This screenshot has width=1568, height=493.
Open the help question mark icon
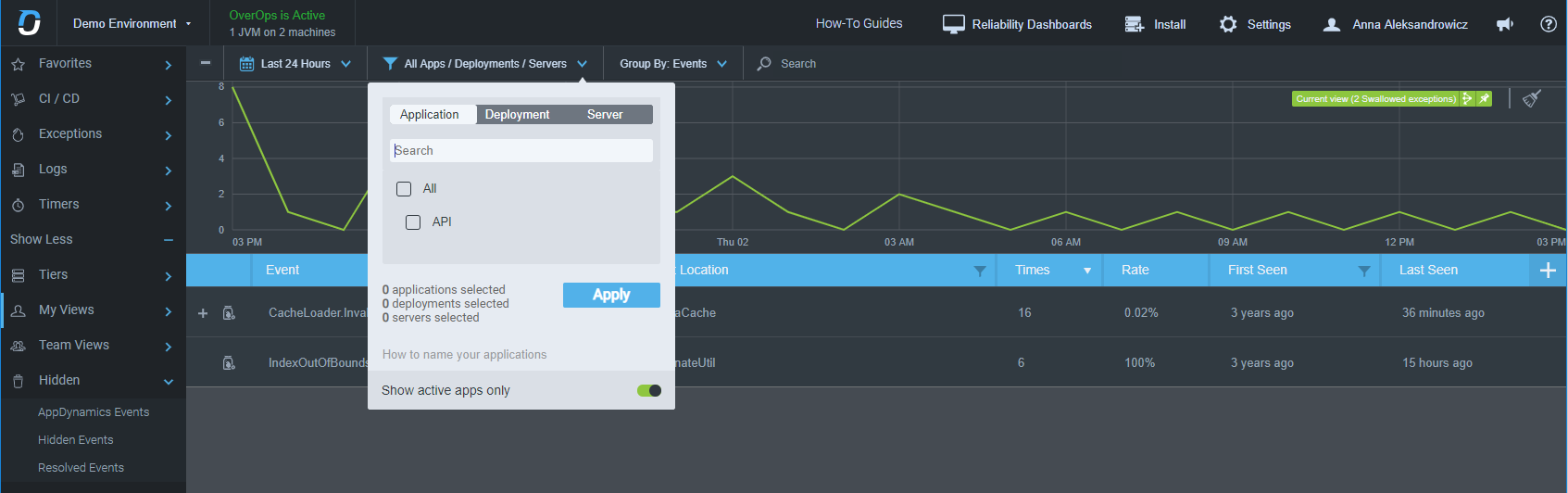click(1549, 24)
